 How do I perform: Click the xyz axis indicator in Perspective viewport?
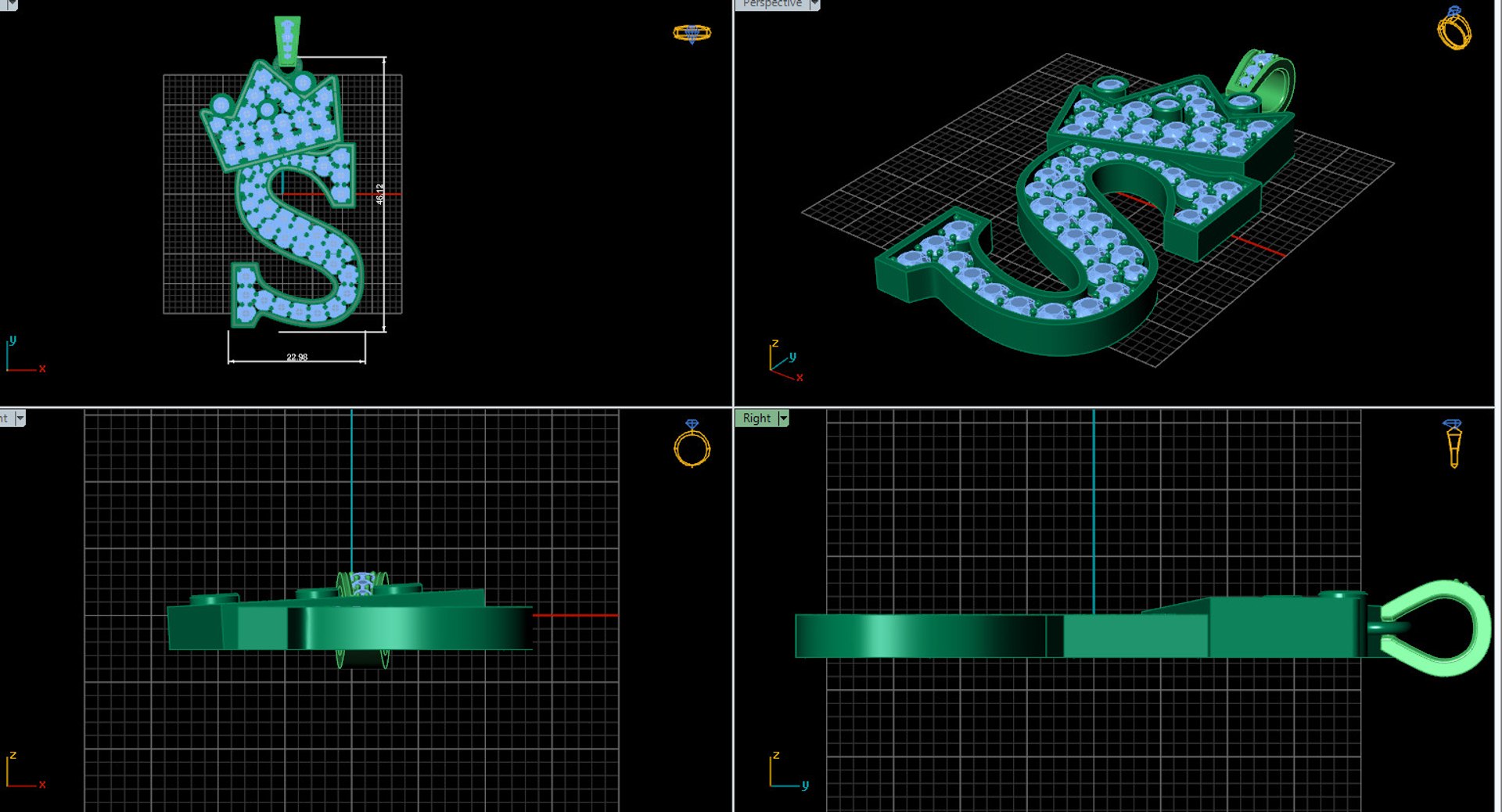point(786,361)
